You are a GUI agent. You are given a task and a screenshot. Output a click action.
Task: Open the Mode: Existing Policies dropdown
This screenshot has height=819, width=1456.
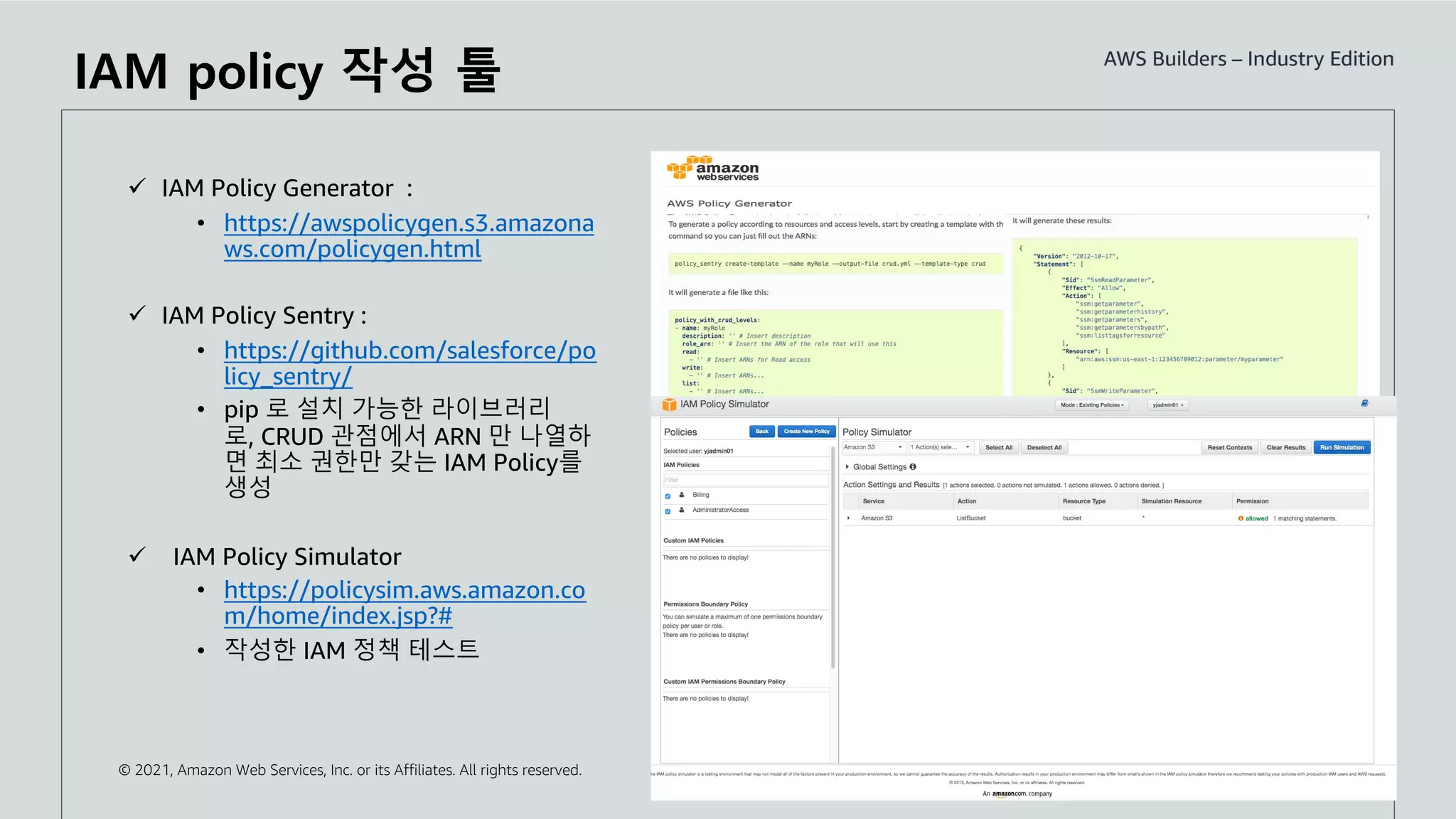coord(1092,405)
